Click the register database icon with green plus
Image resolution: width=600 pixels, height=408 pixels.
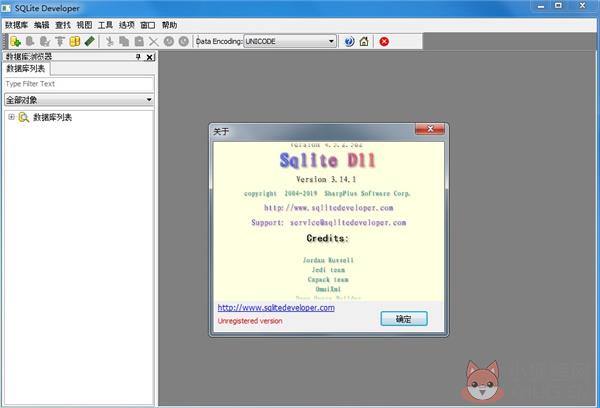pos(15,41)
